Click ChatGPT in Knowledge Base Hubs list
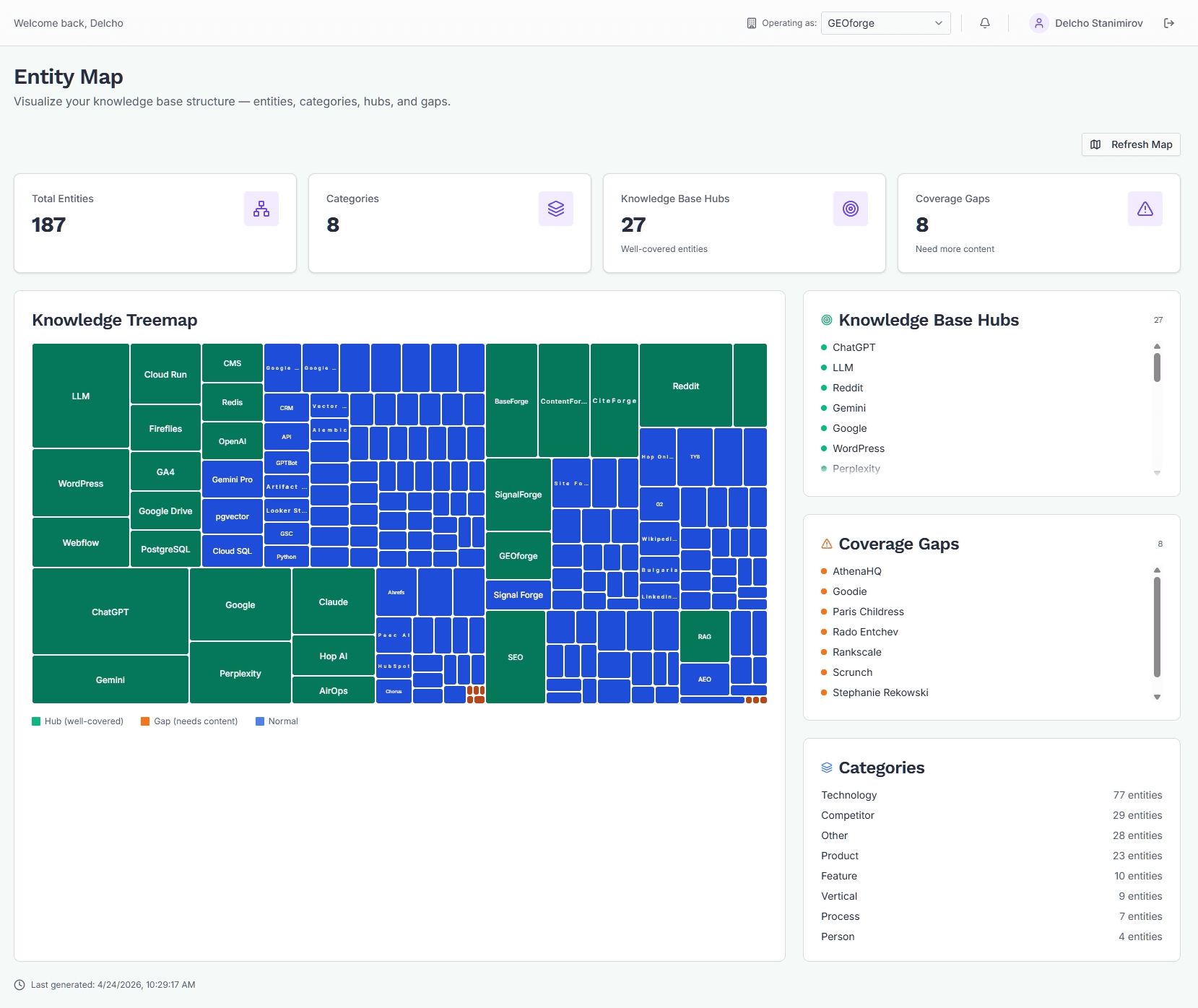Screen dimensions: 1198x1008 click(854, 347)
